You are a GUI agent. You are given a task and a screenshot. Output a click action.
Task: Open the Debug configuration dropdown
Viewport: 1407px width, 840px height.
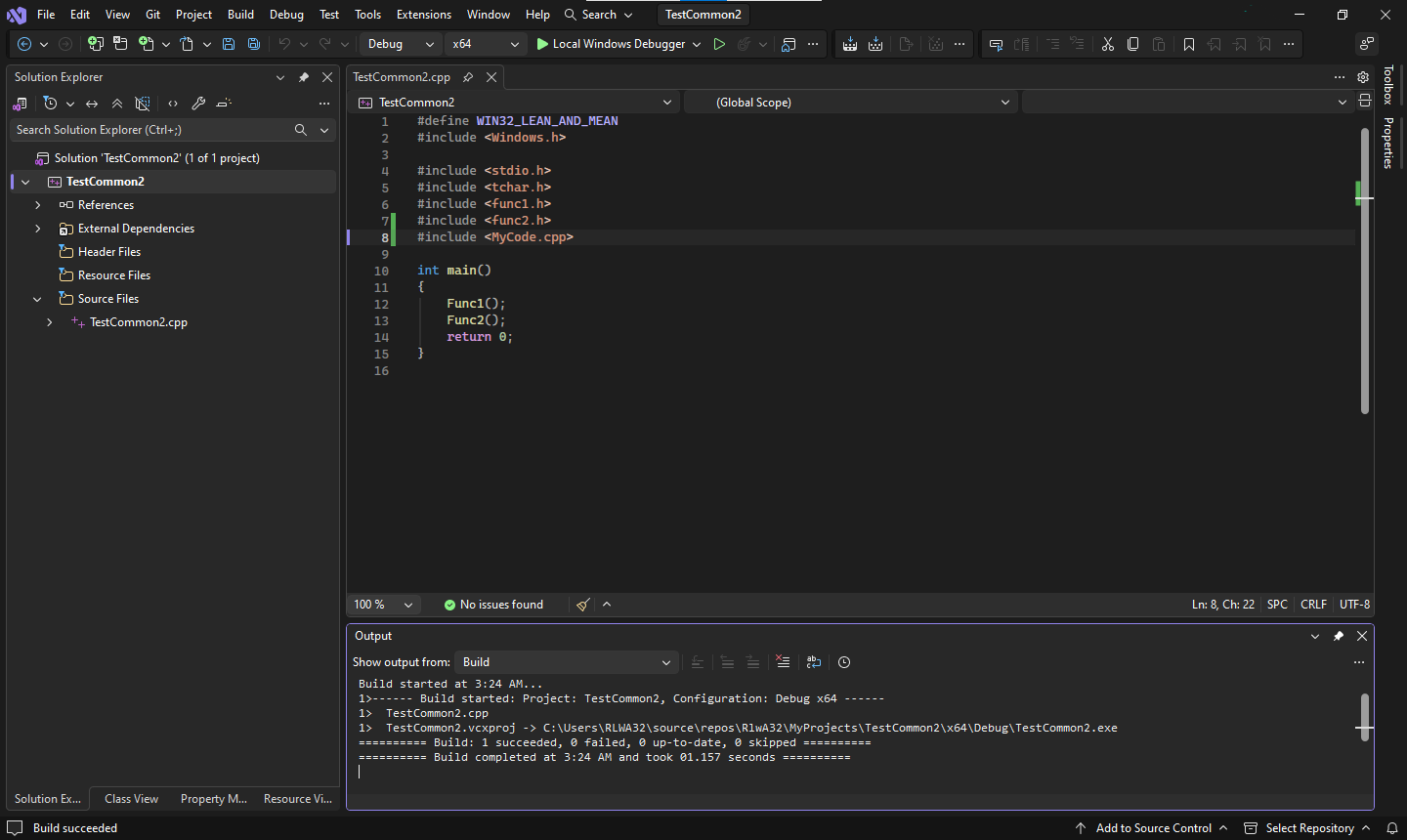[x=402, y=44]
